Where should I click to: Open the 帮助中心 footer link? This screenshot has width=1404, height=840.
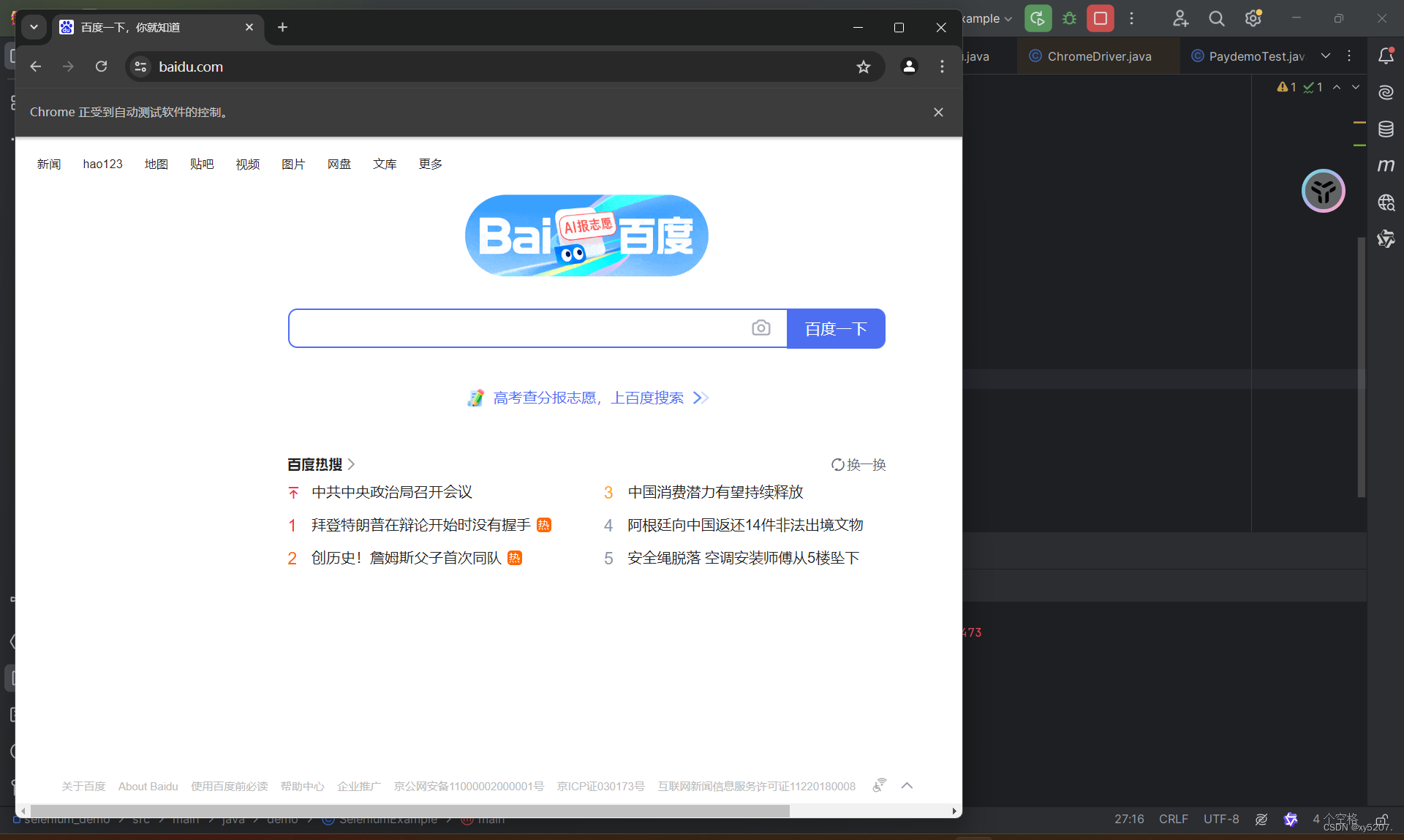coord(303,786)
